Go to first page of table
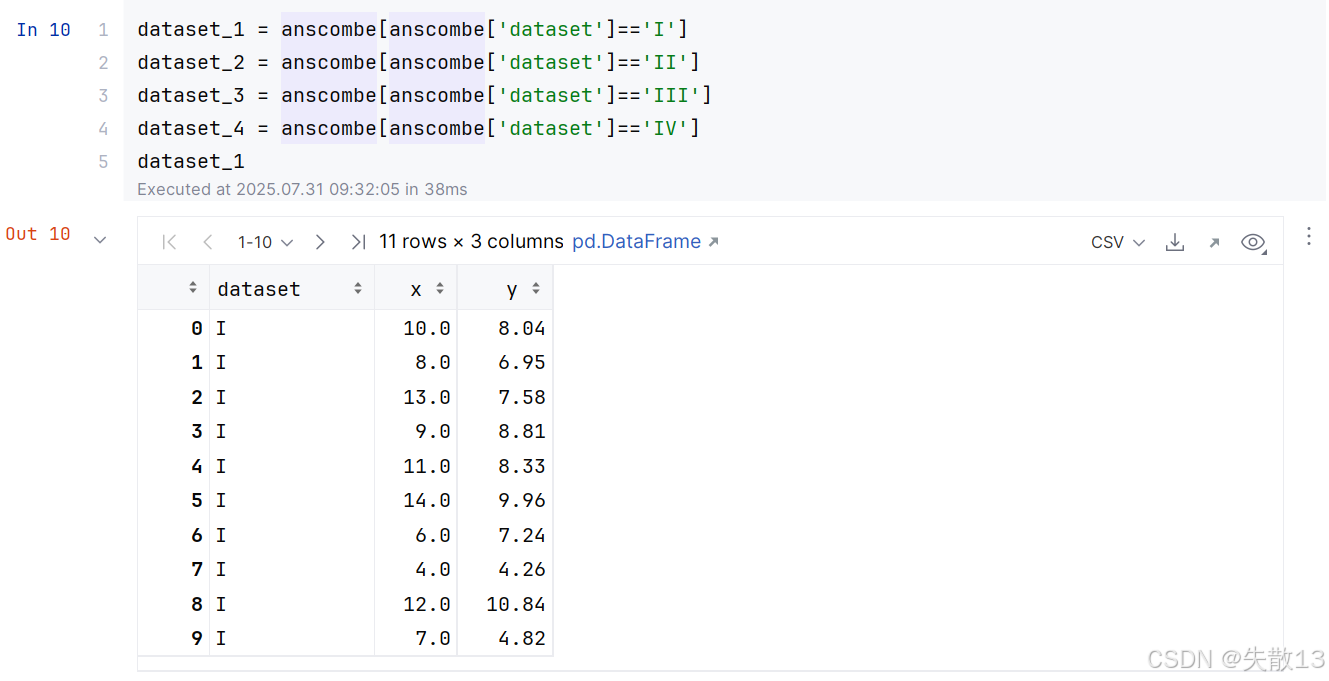1329x681 pixels. [x=169, y=242]
